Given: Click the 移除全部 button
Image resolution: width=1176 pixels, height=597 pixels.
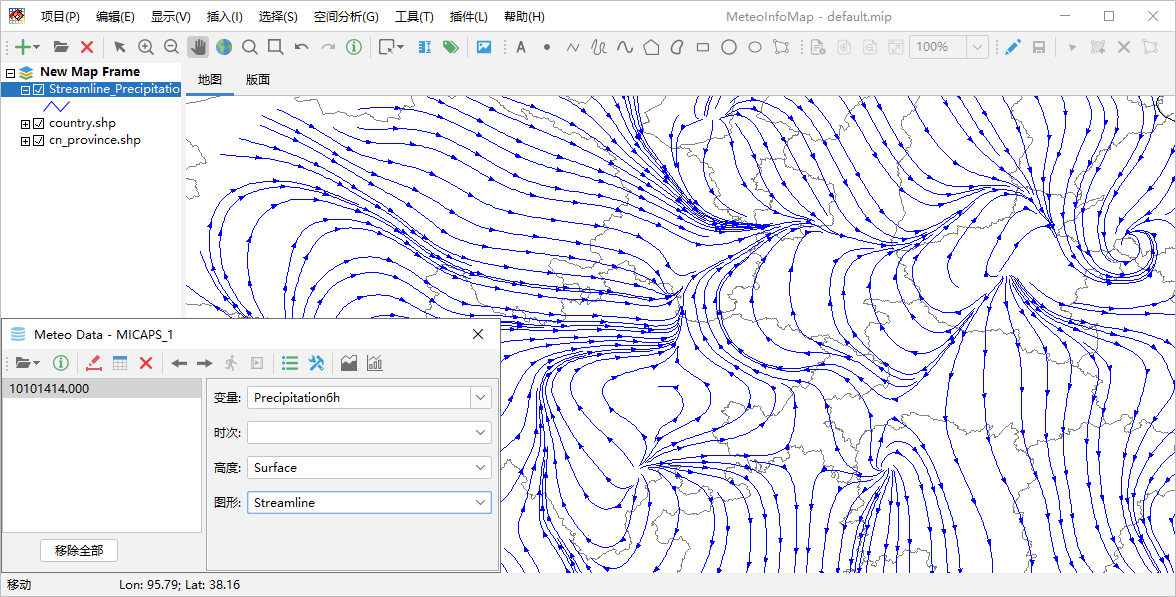Looking at the screenshot, I should pyautogui.click(x=79, y=550).
